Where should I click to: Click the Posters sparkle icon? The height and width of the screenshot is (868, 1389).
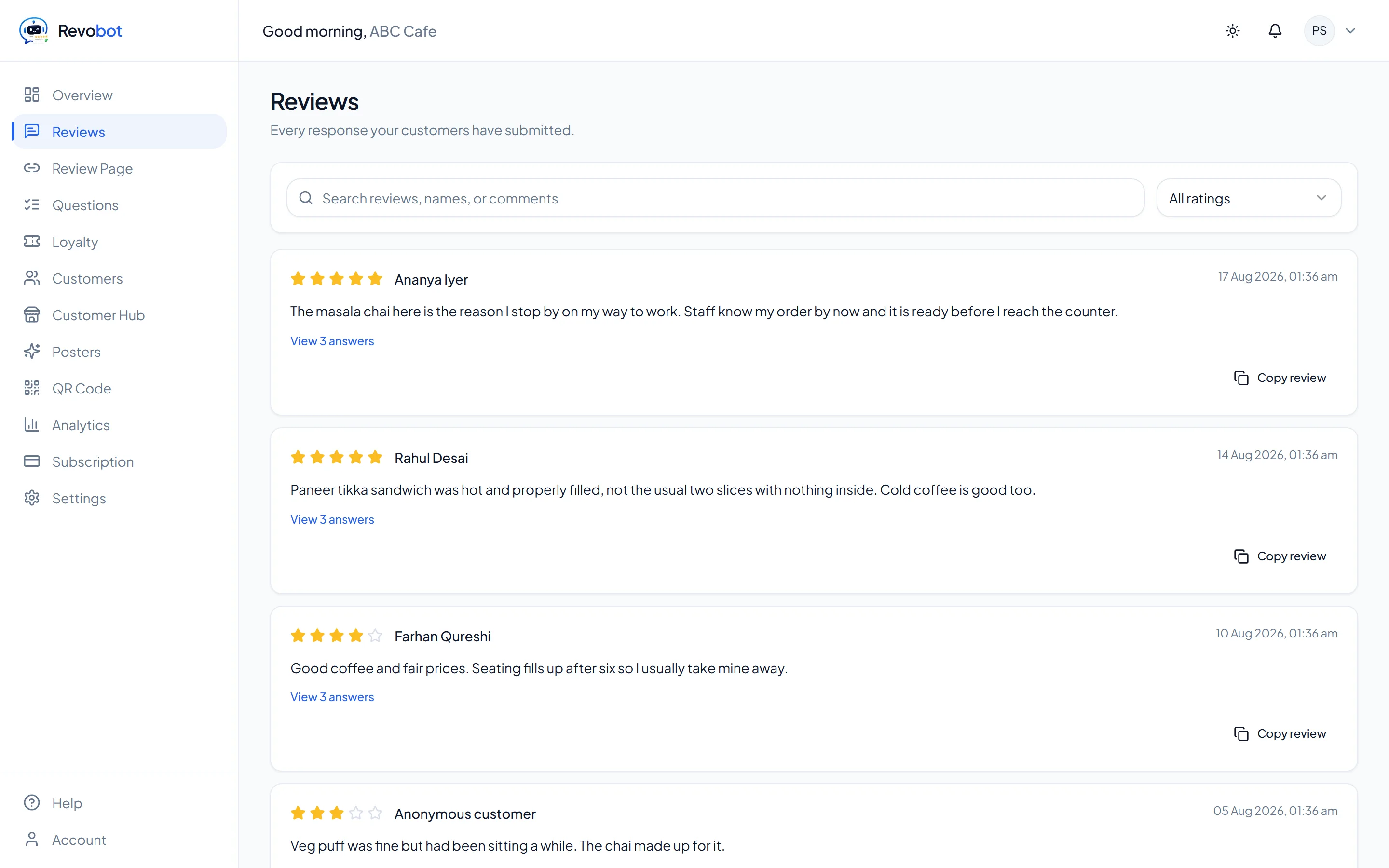click(x=32, y=352)
